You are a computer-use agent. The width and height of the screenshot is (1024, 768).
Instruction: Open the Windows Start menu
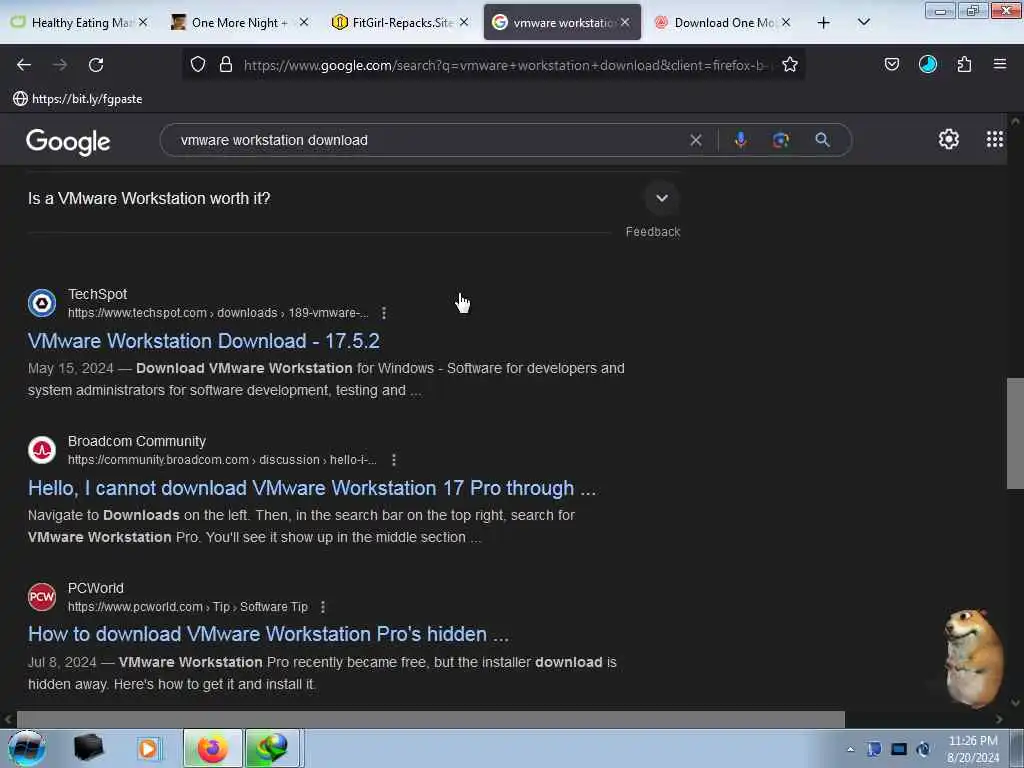[x=27, y=748]
